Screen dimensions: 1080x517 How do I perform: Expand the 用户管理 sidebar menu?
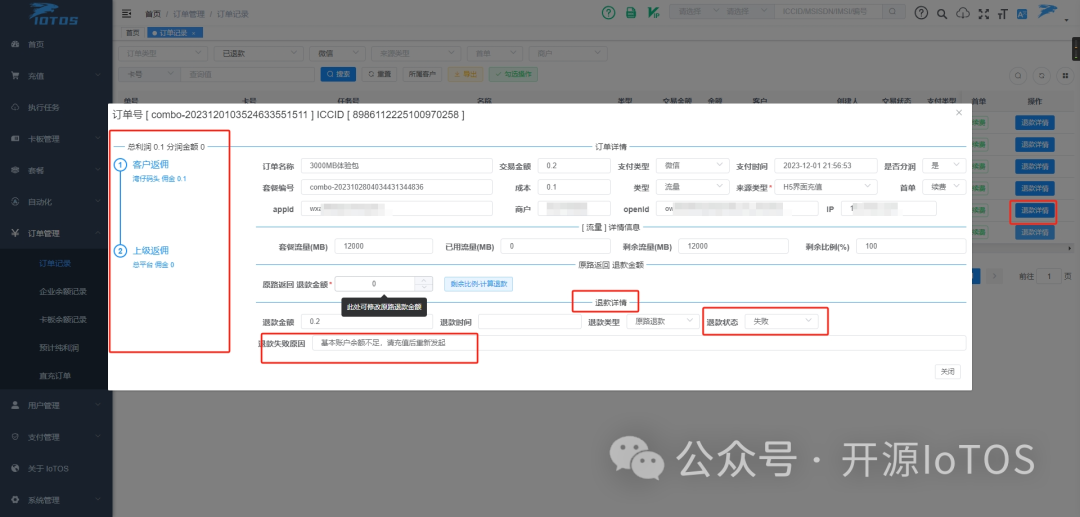point(56,405)
